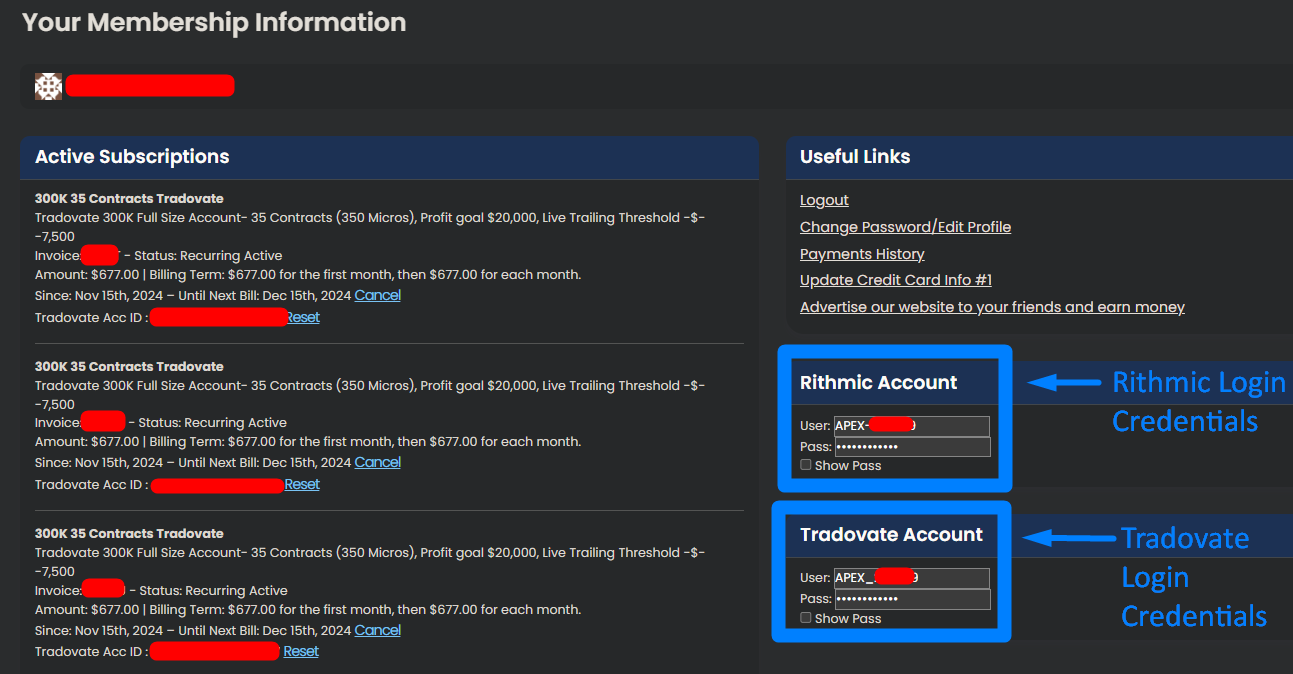Viewport: 1293px width, 674px height.
Task: View Payments History
Action: pos(862,254)
